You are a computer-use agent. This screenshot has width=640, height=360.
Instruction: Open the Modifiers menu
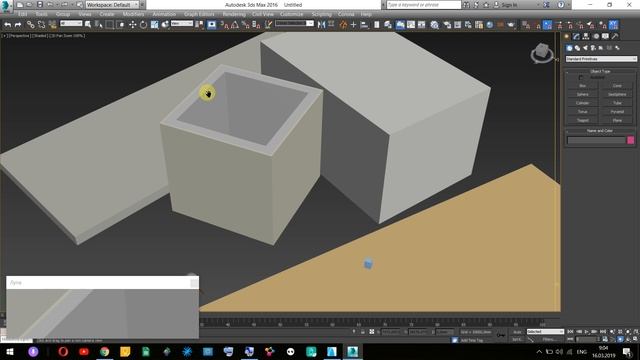(133, 14)
